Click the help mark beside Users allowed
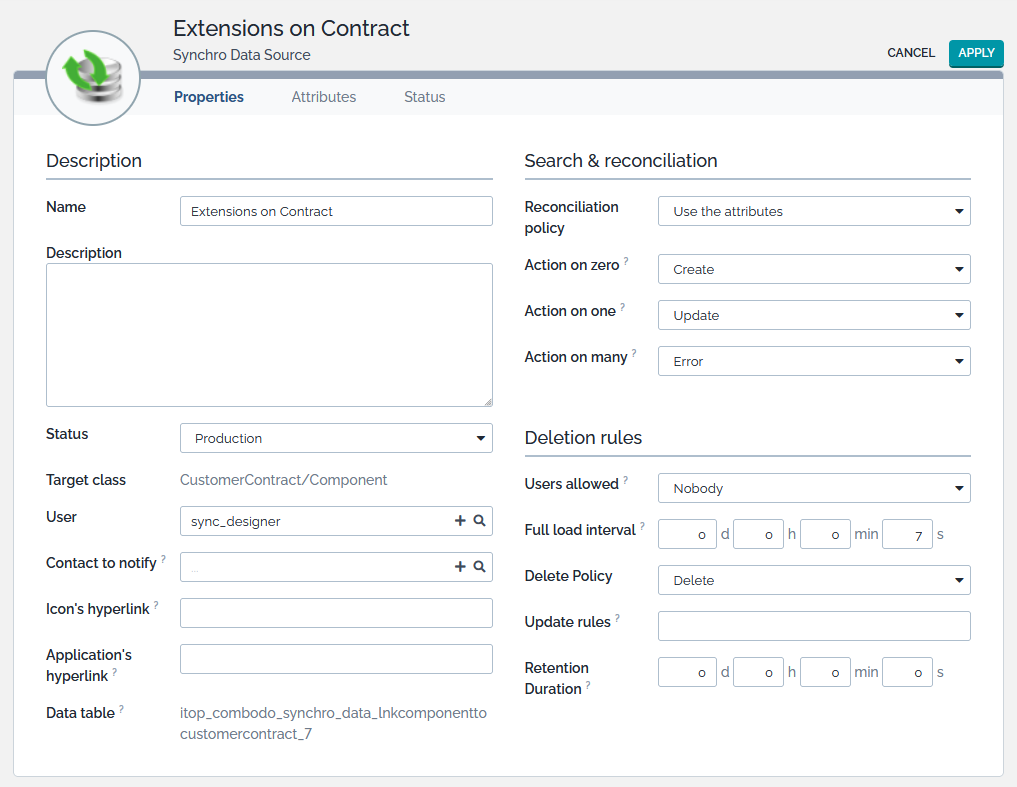Image resolution: width=1017 pixels, height=787 pixels. pos(626,480)
